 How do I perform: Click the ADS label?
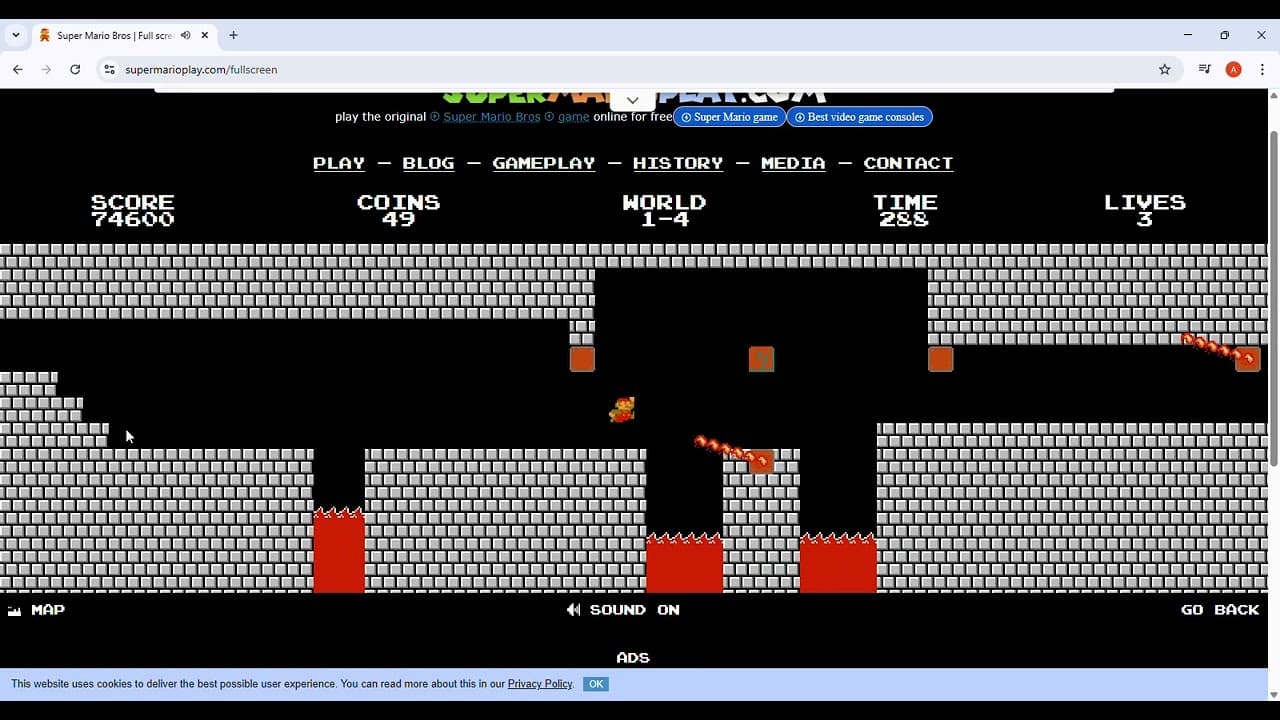point(633,658)
